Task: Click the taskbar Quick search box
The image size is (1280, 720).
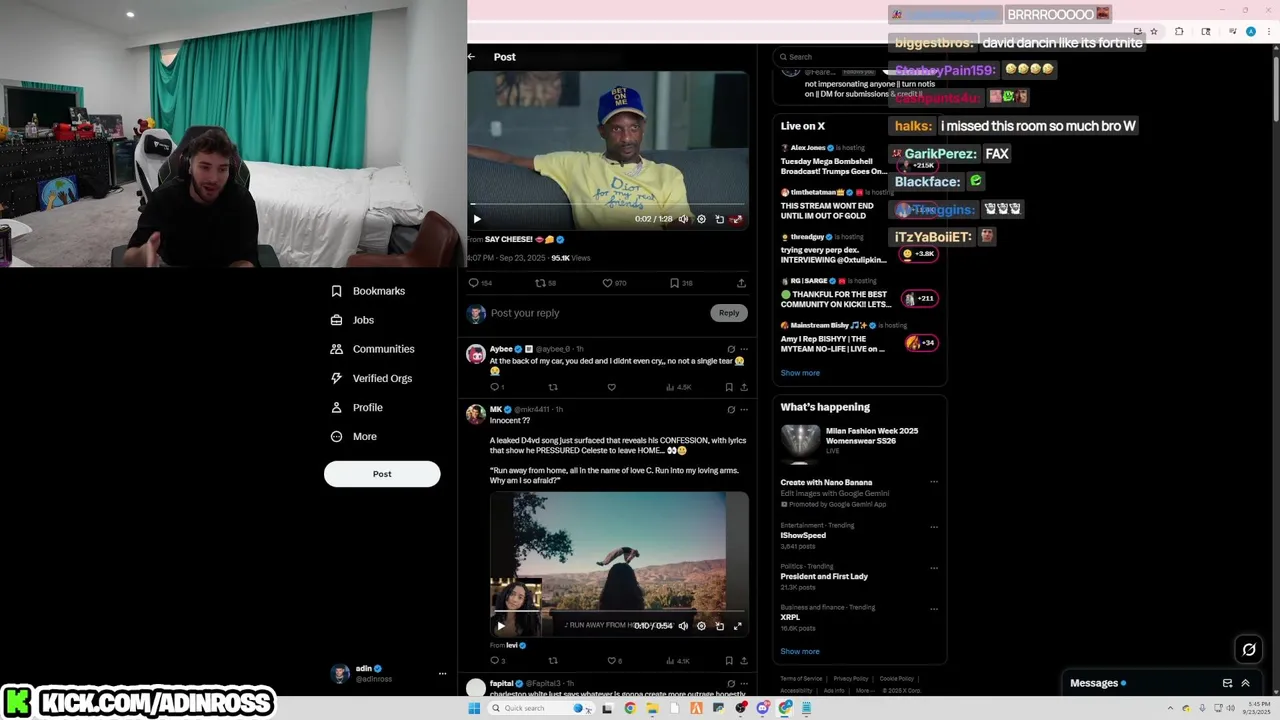Action: pos(539,708)
